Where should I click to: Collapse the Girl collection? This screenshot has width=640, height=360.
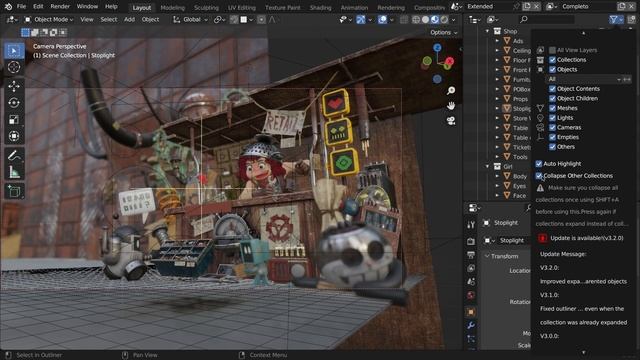click(x=487, y=167)
